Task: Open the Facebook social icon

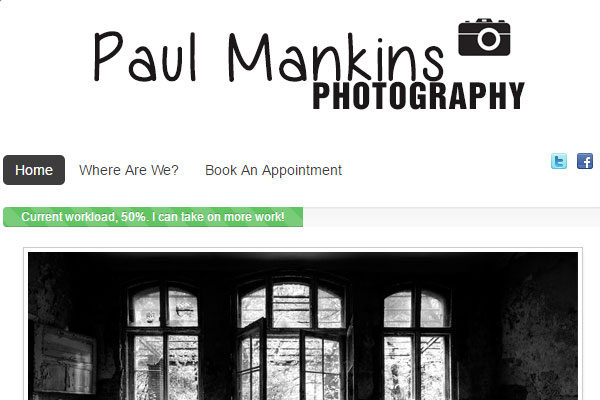Action: point(585,161)
